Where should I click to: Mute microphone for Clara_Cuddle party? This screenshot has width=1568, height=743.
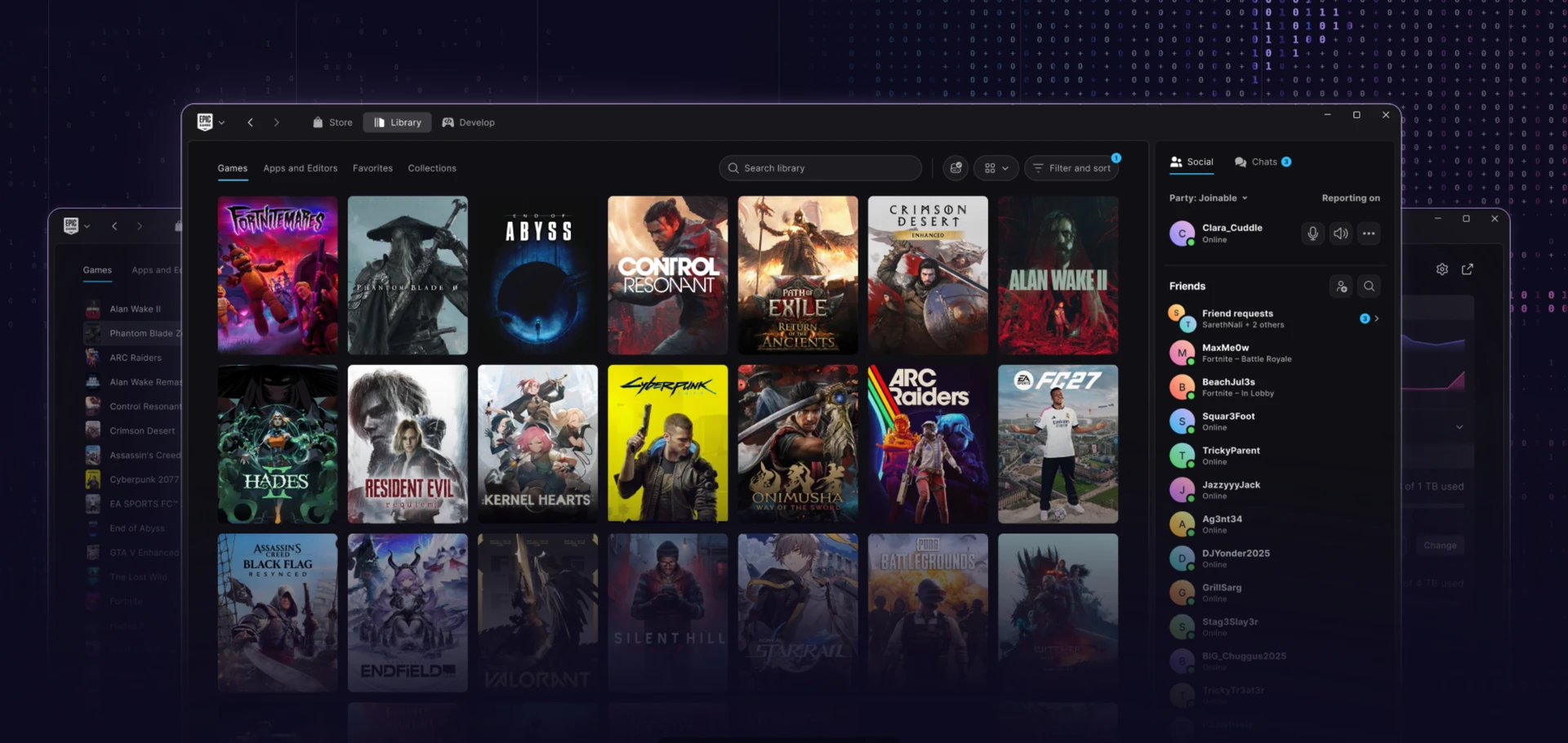coord(1312,234)
